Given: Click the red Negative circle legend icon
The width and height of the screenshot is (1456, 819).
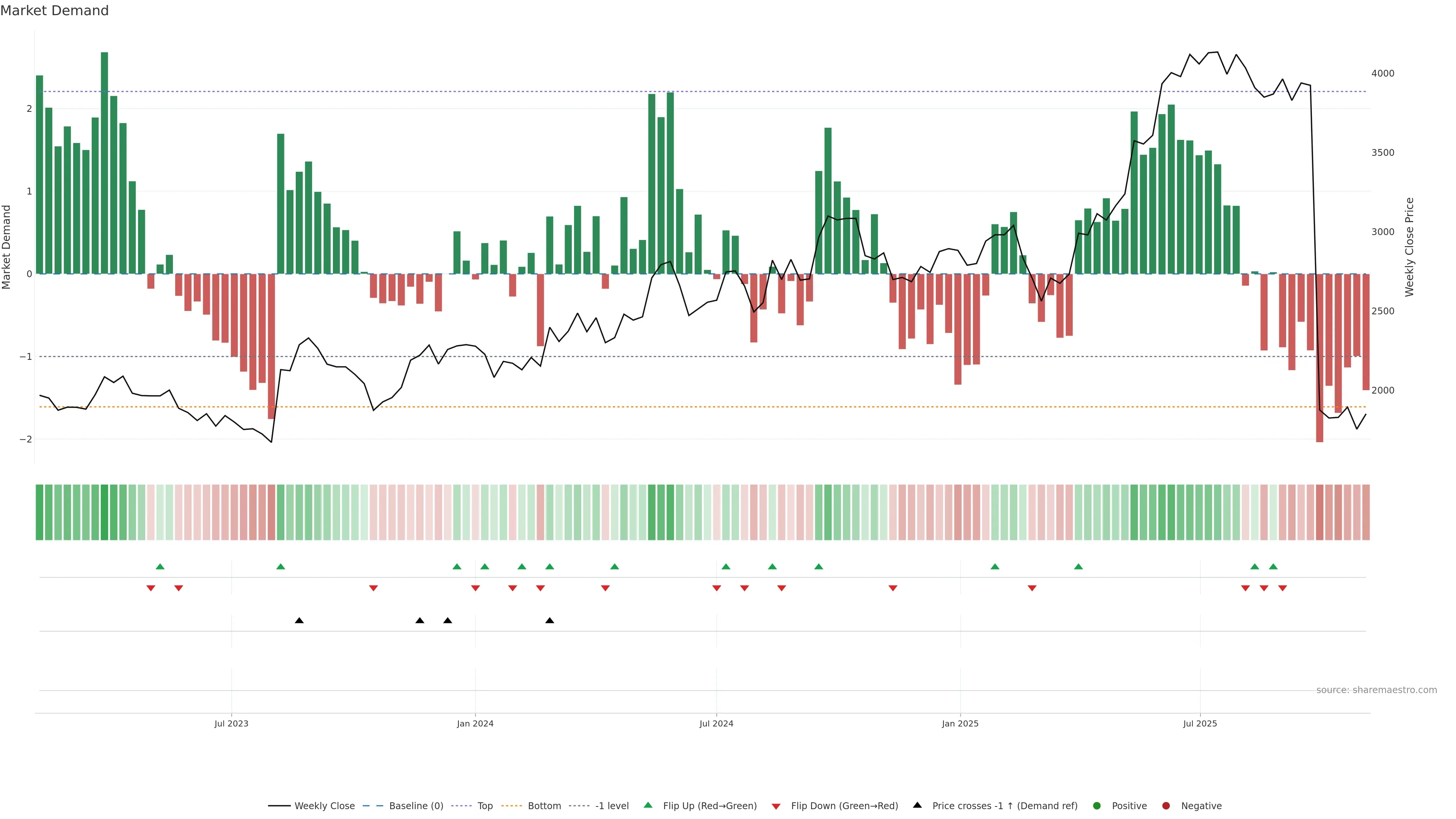Looking at the screenshot, I should pos(1166,805).
